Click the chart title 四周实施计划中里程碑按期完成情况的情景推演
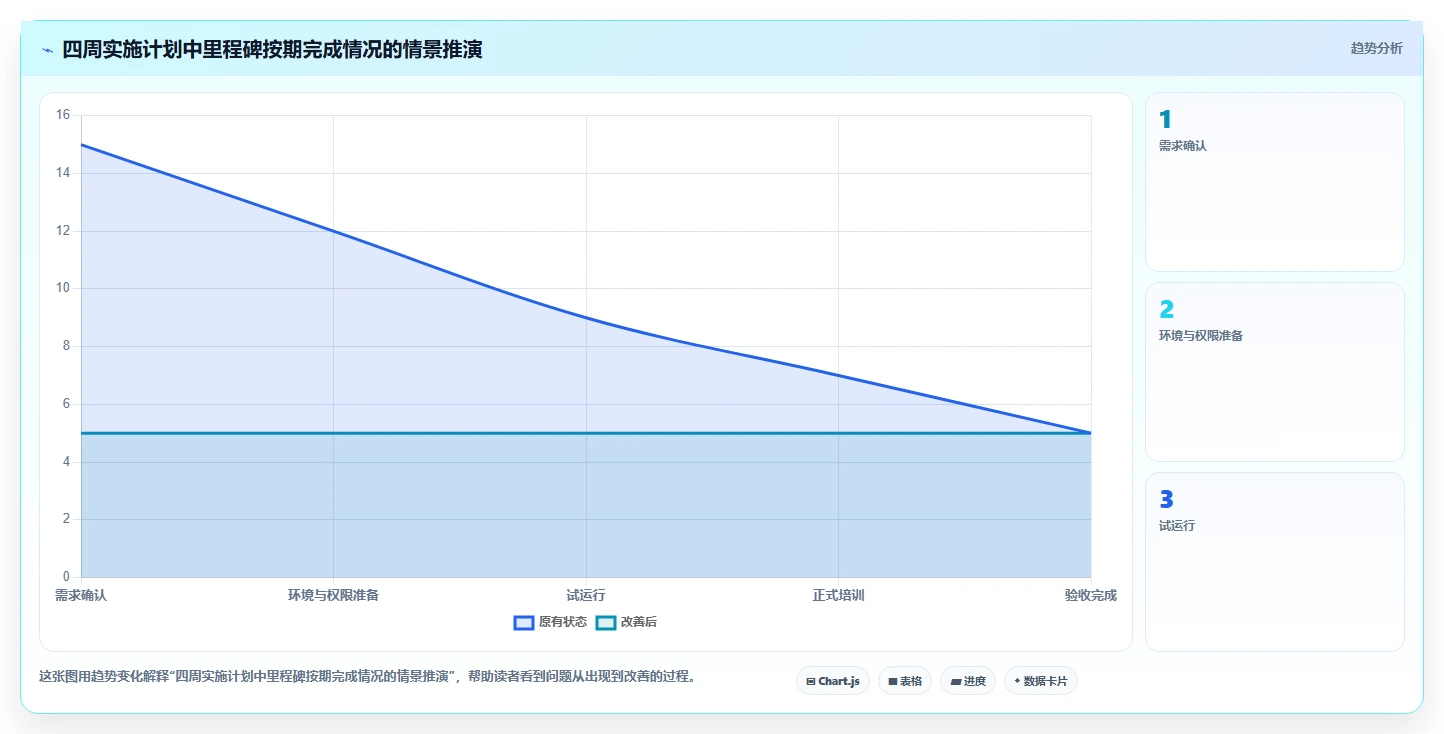The height and width of the screenshot is (734, 1444). [x=272, y=49]
